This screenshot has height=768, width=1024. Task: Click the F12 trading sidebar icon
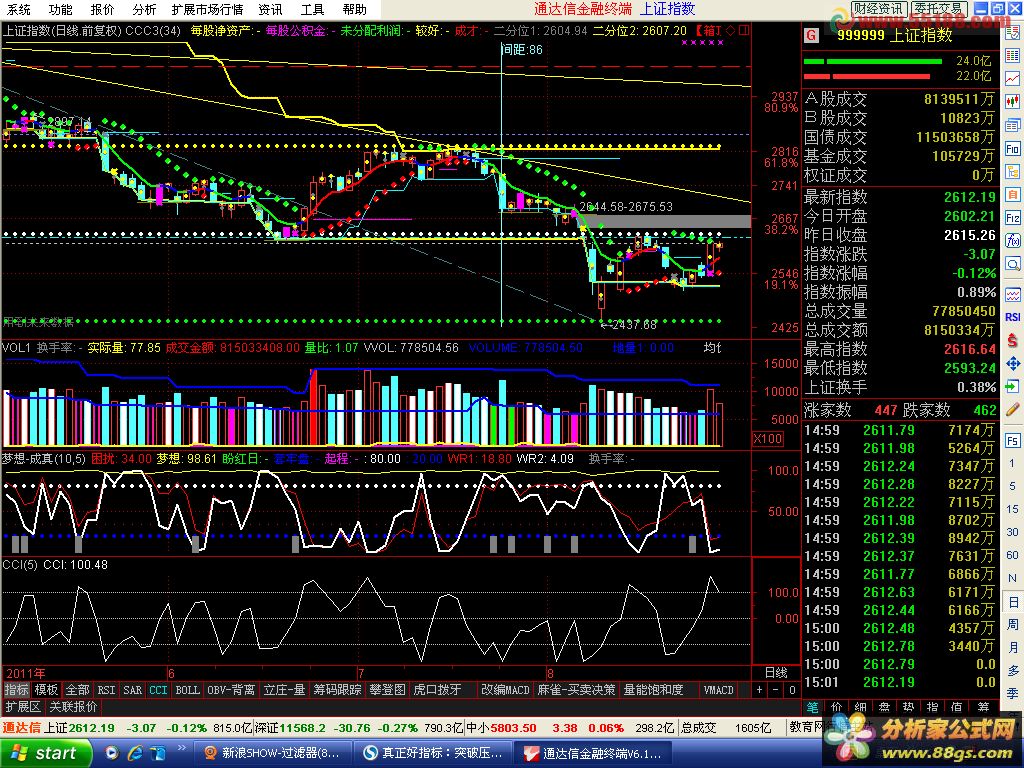pos(1013,217)
